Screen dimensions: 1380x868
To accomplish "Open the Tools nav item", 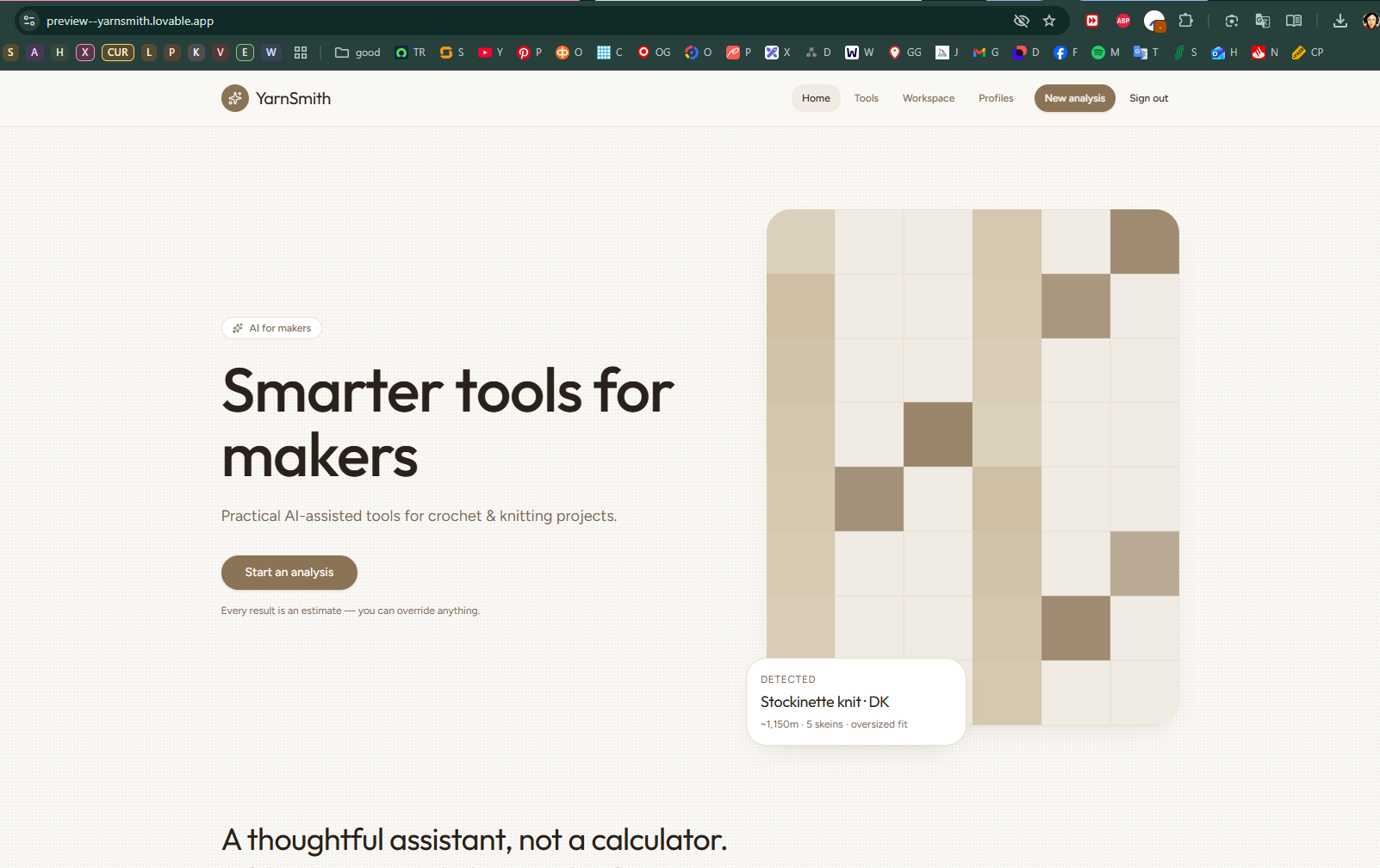I will coord(866,98).
